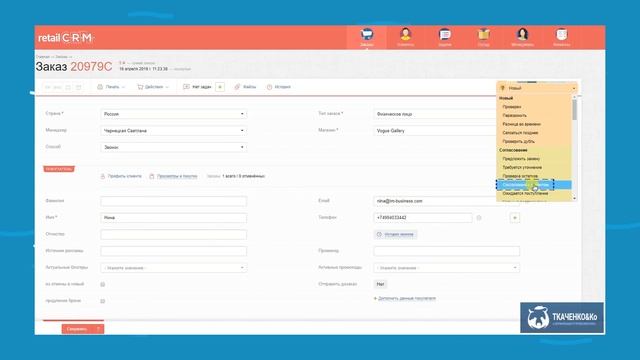Viewport: 640px width, 360px height.
Task: Open the order type dropdown
Action: point(435,114)
